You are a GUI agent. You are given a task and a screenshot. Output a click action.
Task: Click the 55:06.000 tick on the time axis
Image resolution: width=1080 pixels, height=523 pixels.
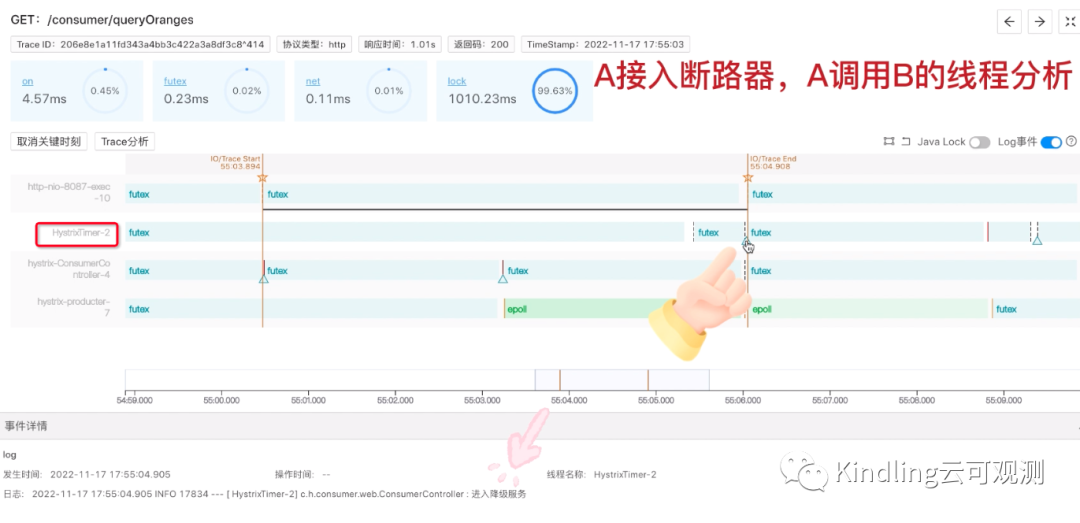point(743,399)
